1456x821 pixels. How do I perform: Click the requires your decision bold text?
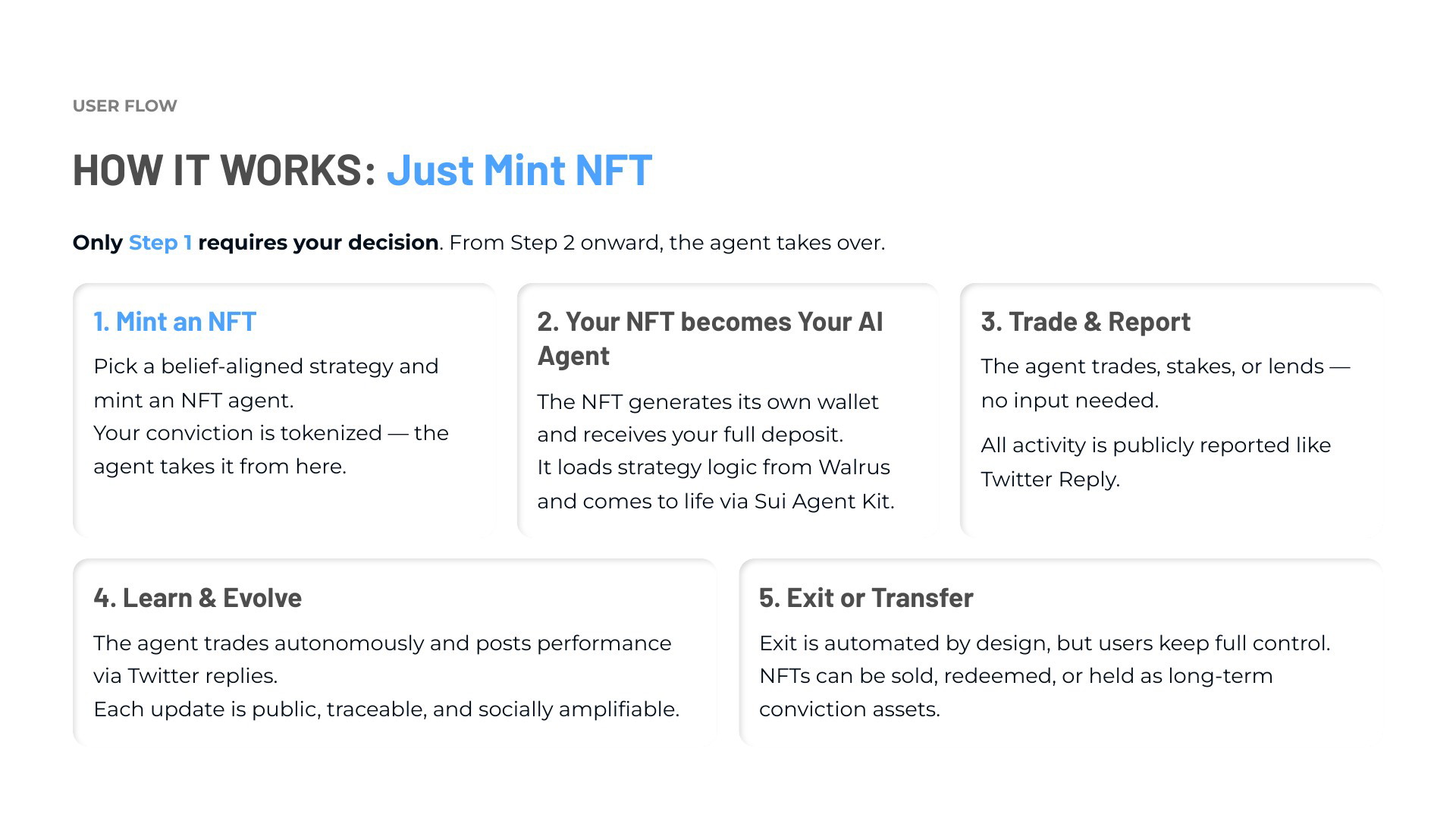click(x=318, y=243)
